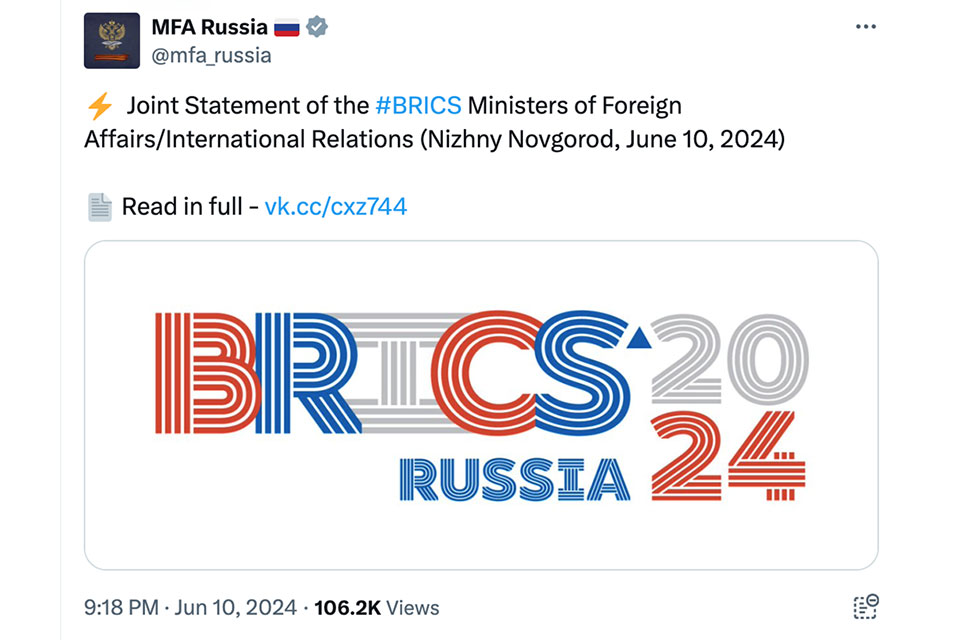This screenshot has height=640, width=960.
Task: Visit the @mfa_russia handle link
Action: click(211, 56)
